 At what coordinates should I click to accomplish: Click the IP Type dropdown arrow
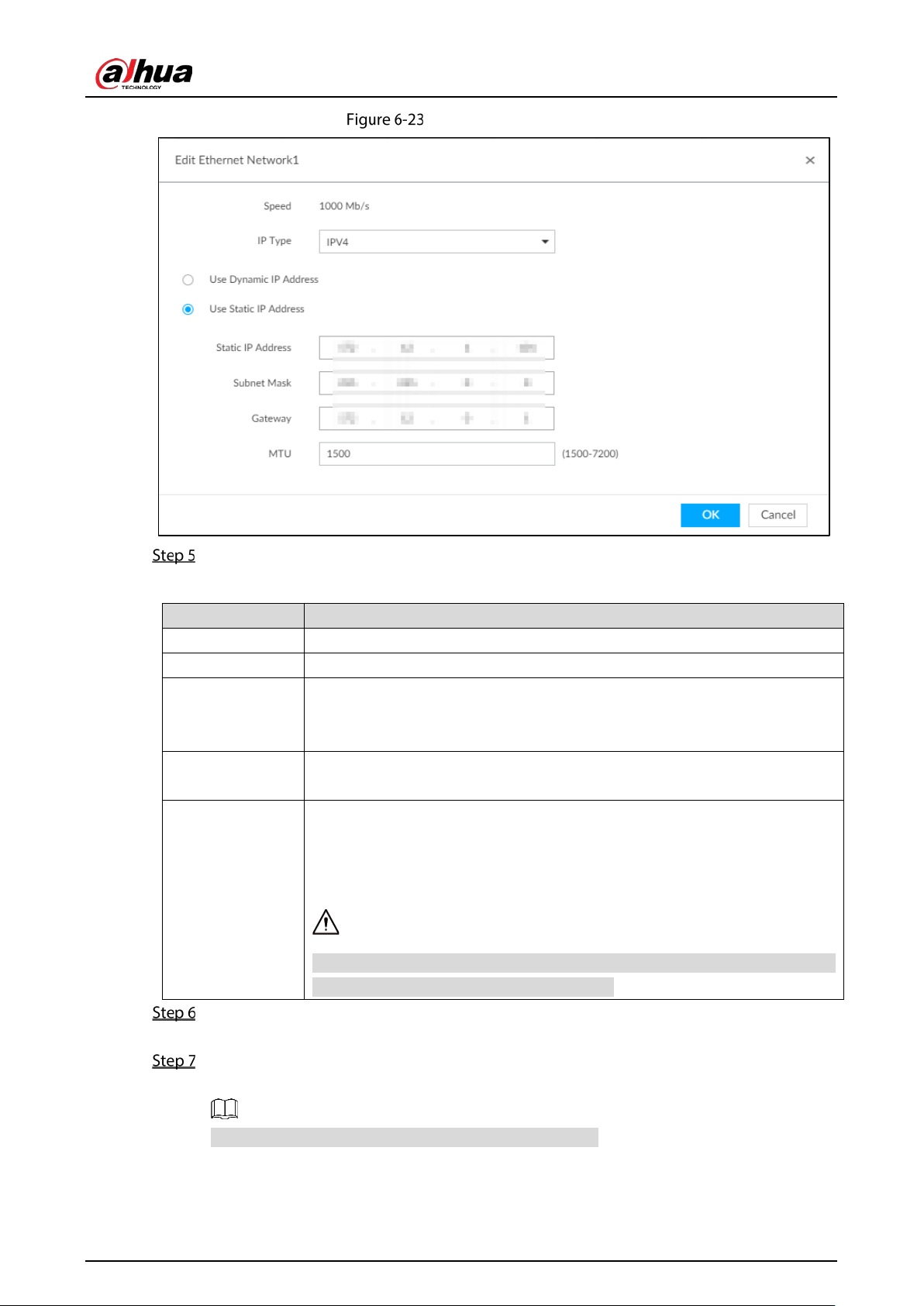click(545, 242)
